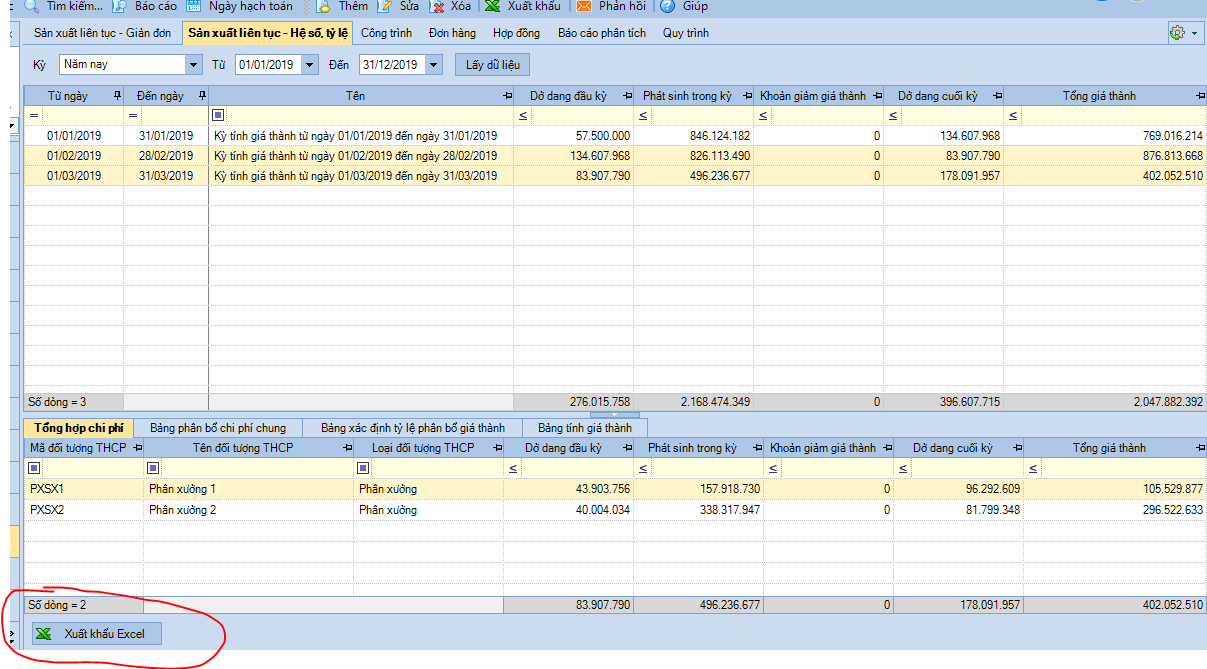Click the Lấy dữ liệu button
The width and height of the screenshot is (1207, 669).
pyautogui.click(x=492, y=65)
